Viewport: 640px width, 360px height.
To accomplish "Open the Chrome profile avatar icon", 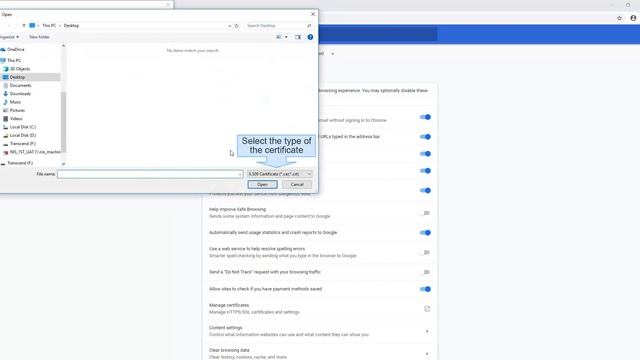I will (x=633, y=18).
